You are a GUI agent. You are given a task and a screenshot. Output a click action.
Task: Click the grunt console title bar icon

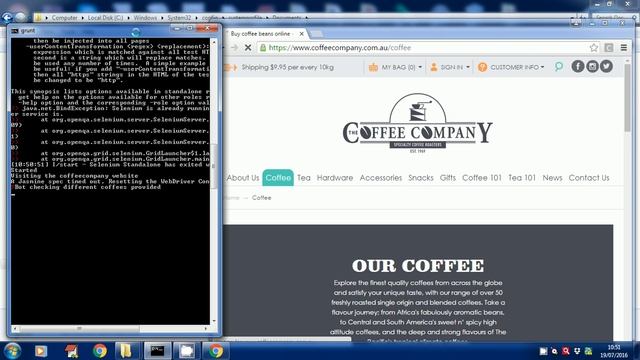click(x=15, y=31)
